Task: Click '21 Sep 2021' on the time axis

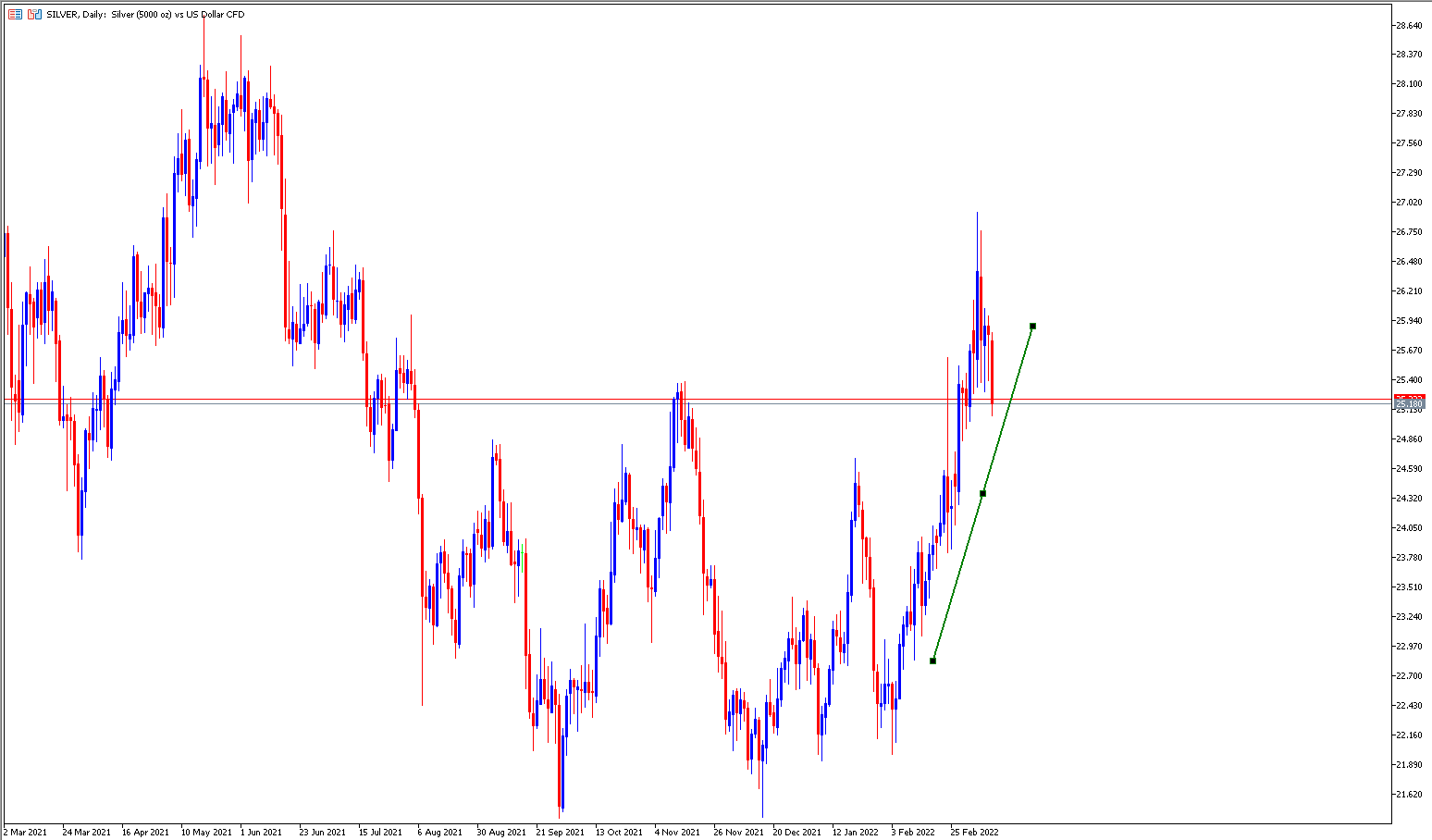Action: 560,832
